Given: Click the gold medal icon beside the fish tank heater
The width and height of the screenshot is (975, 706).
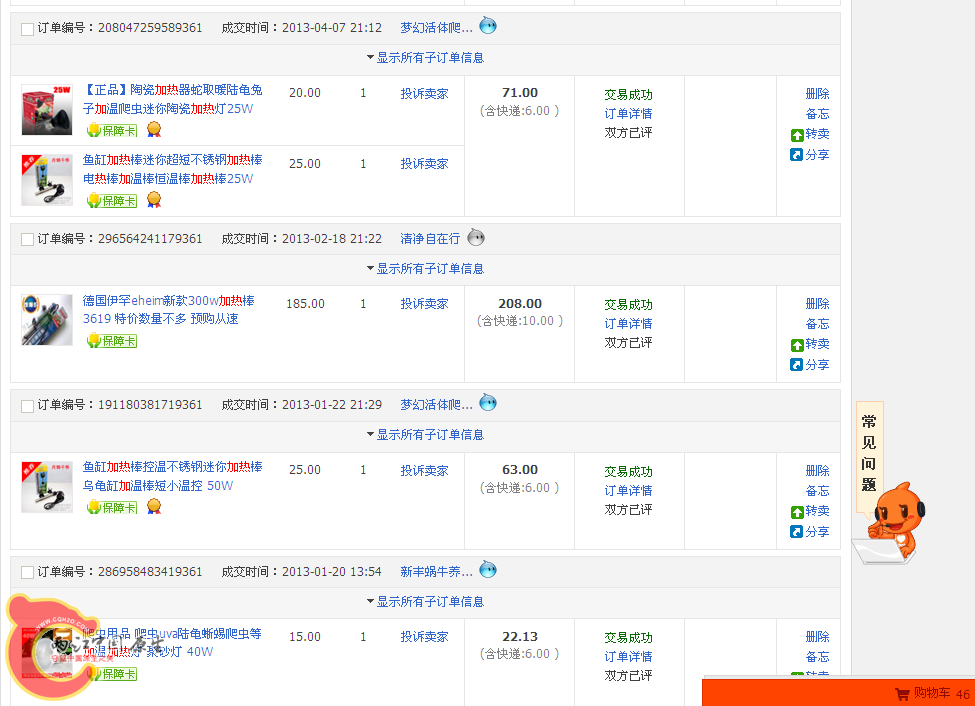Looking at the screenshot, I should tap(154, 200).
